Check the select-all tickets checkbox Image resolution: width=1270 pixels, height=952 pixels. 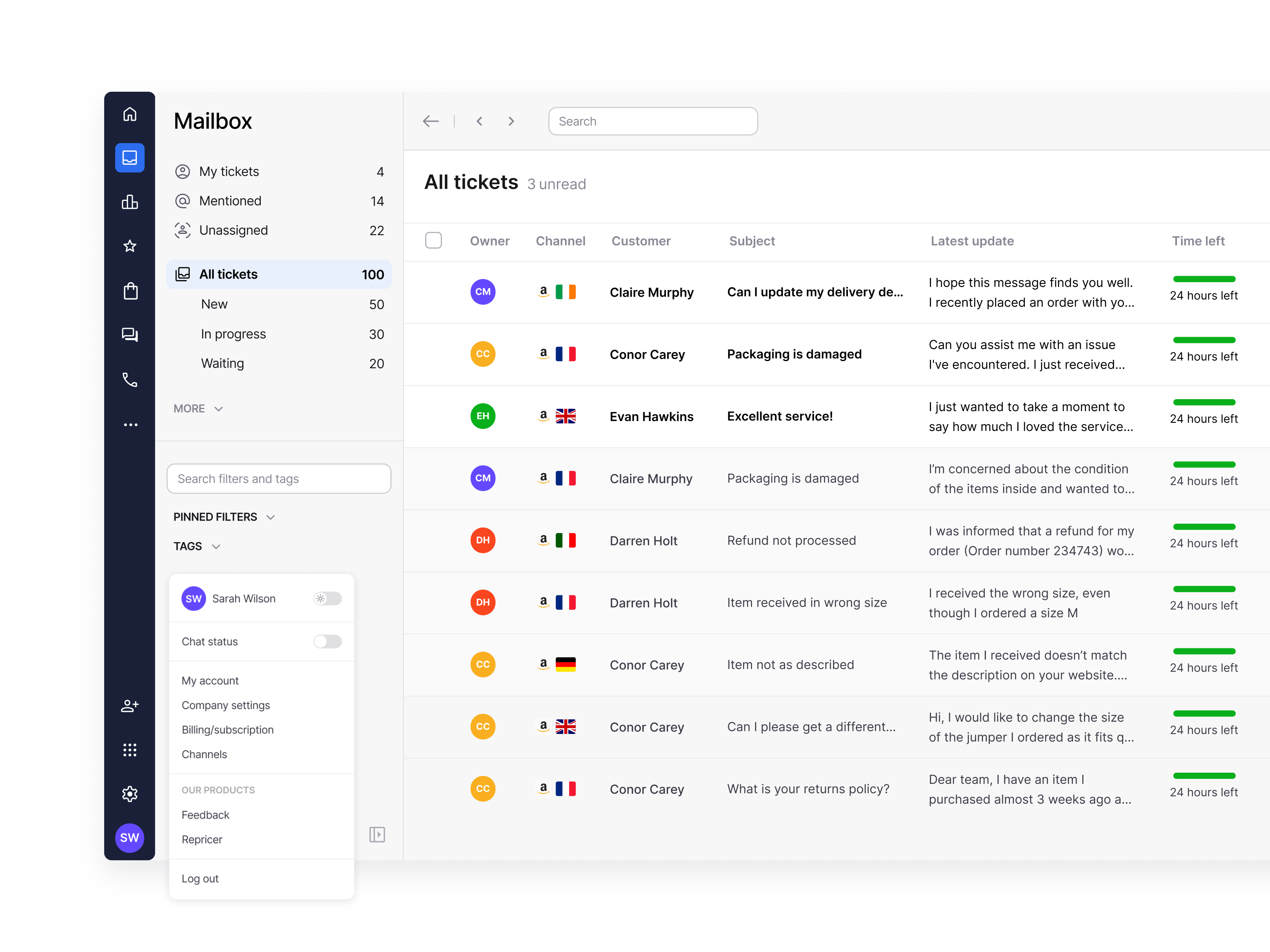434,240
